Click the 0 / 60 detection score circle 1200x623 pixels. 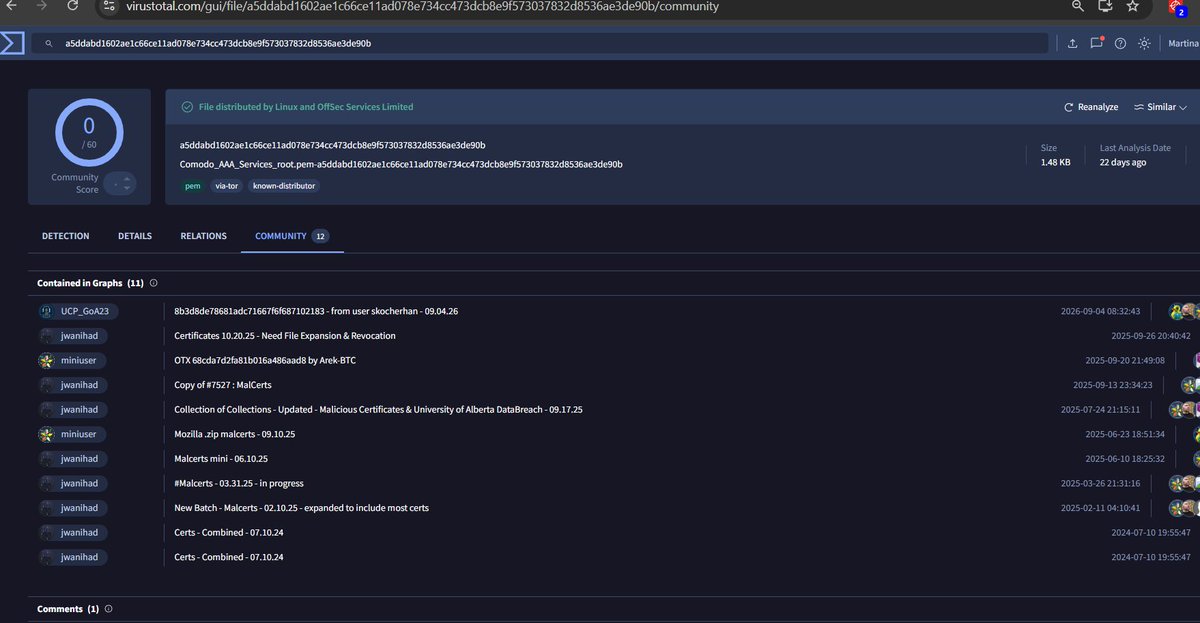[x=89, y=132]
